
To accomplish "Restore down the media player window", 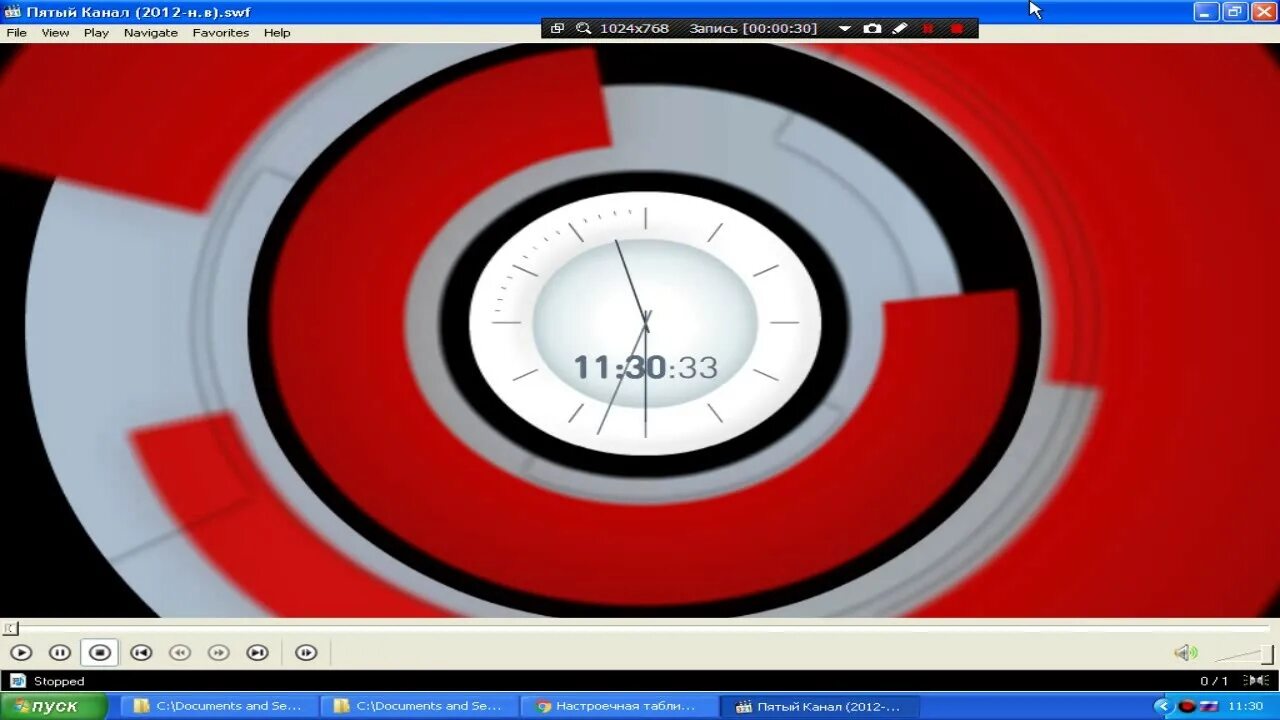I will tap(1236, 12).
